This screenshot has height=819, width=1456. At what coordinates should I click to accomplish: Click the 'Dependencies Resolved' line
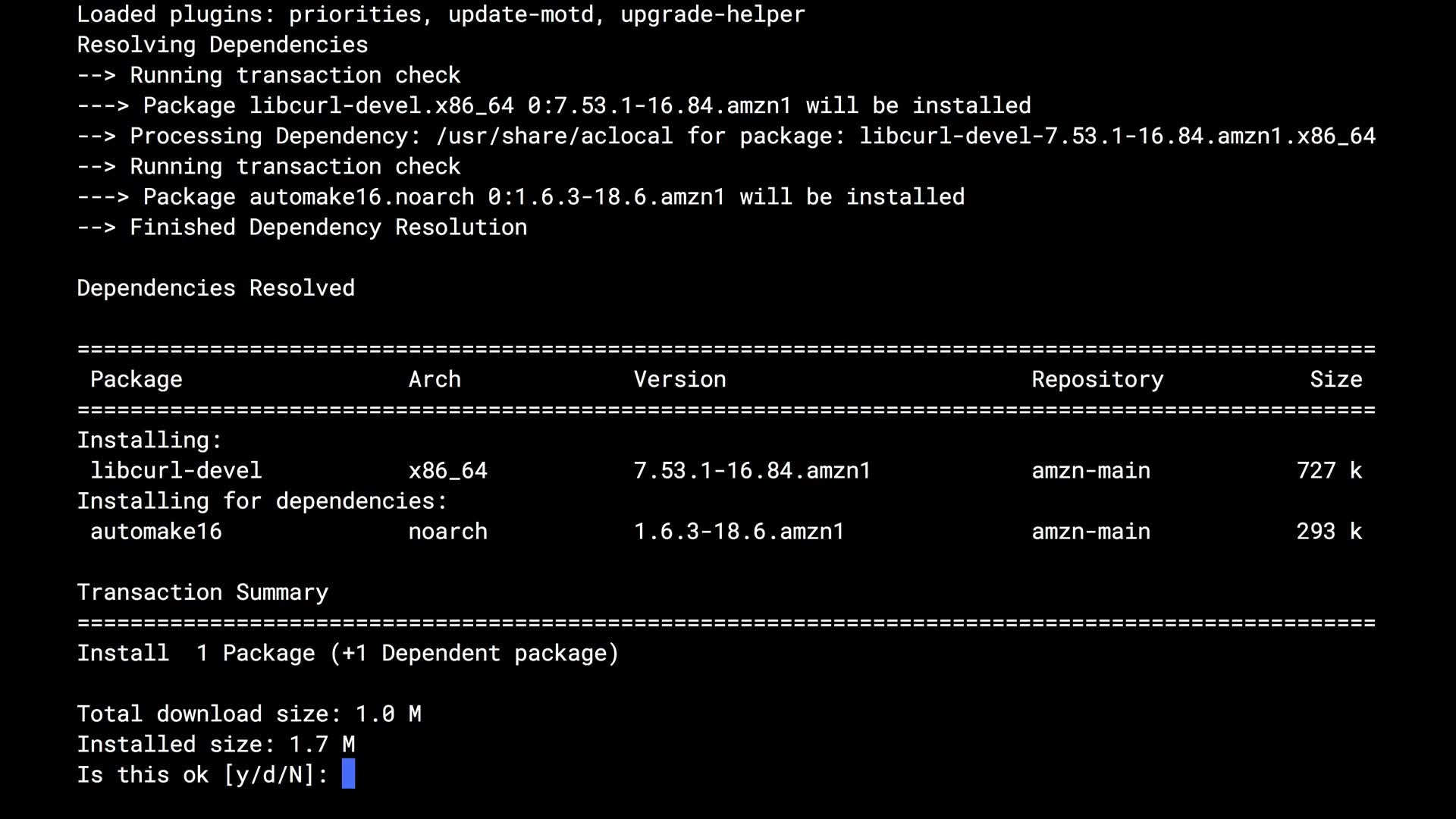[x=215, y=288]
